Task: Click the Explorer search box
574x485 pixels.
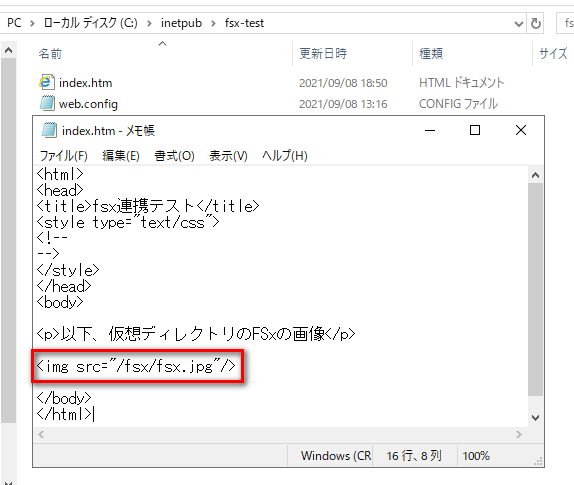Action: pos(565,23)
